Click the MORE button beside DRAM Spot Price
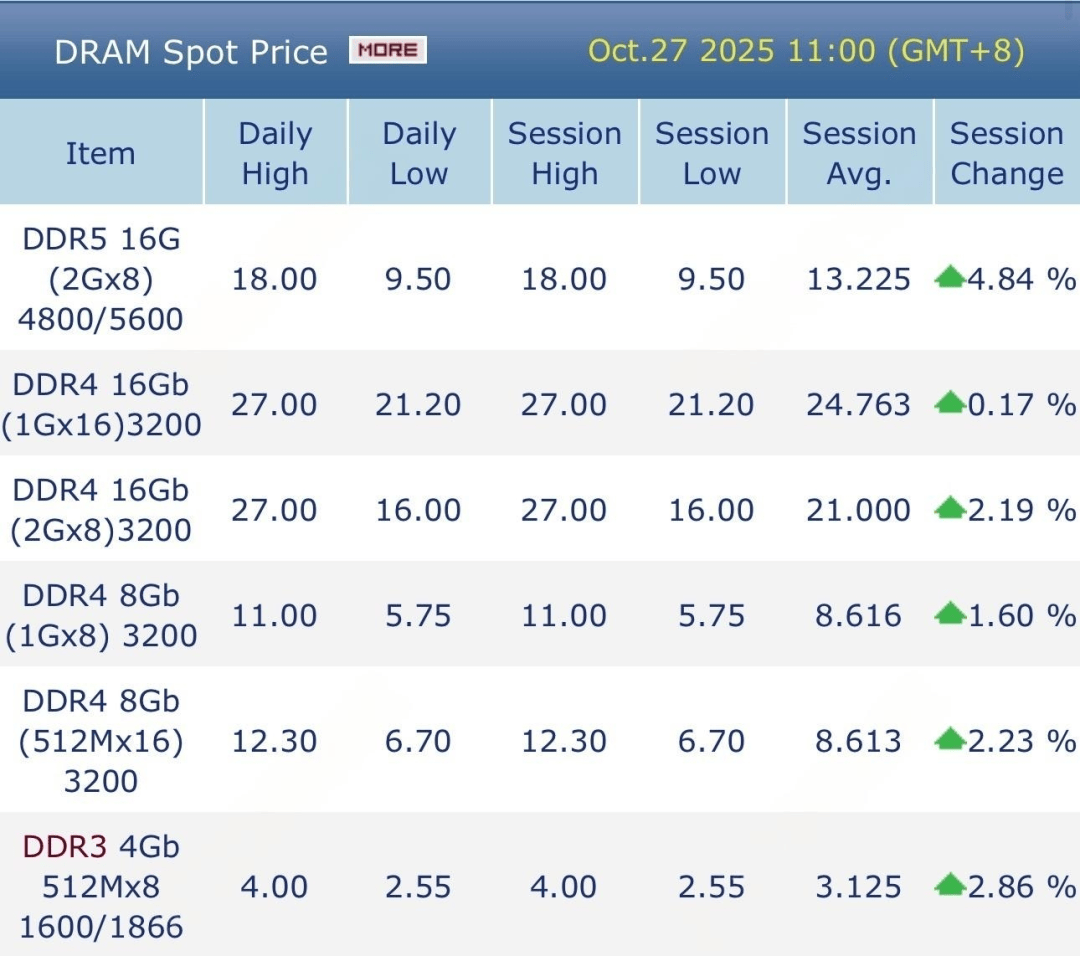The image size is (1080, 956). pos(388,50)
